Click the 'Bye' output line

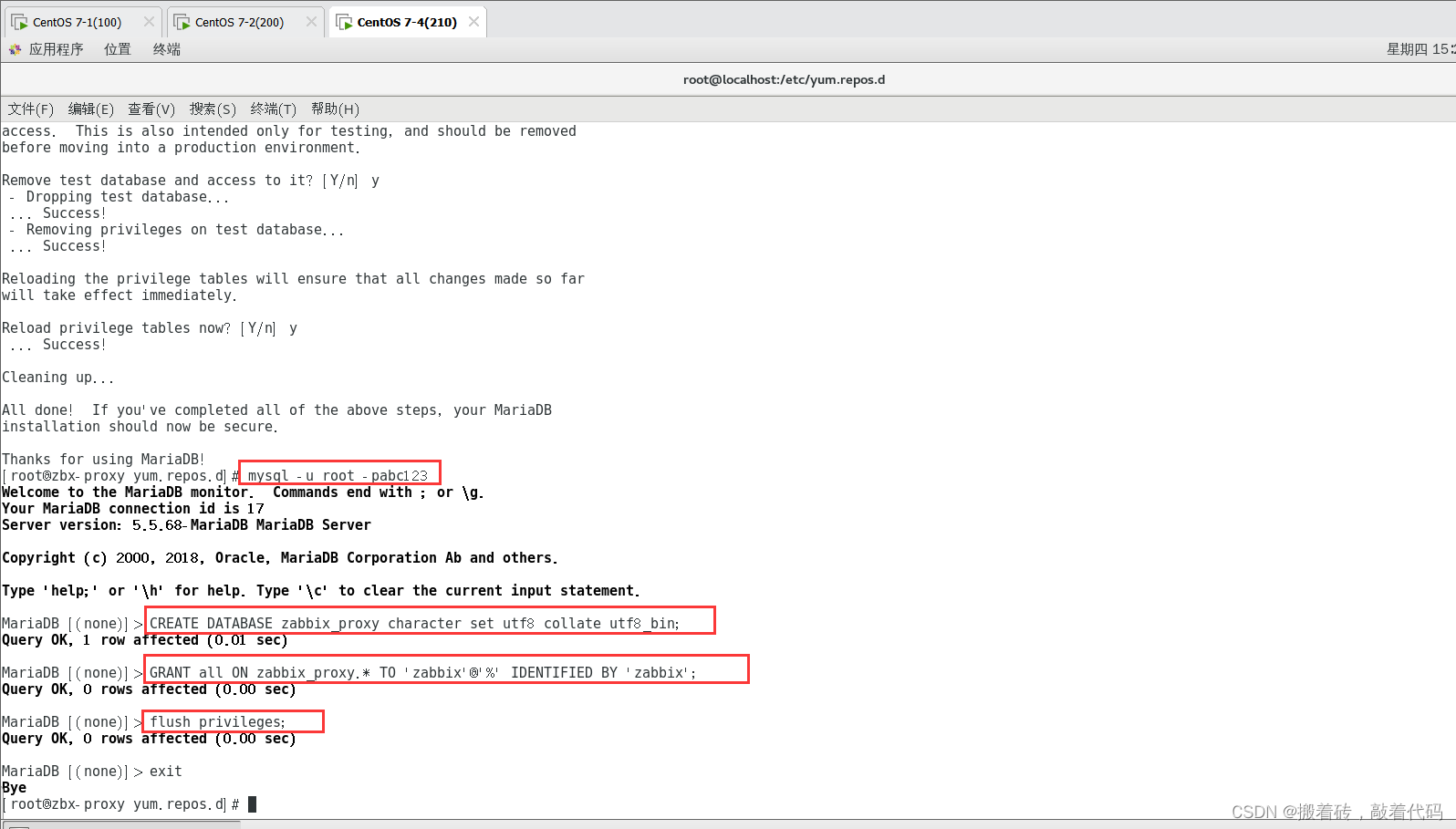(x=14, y=788)
